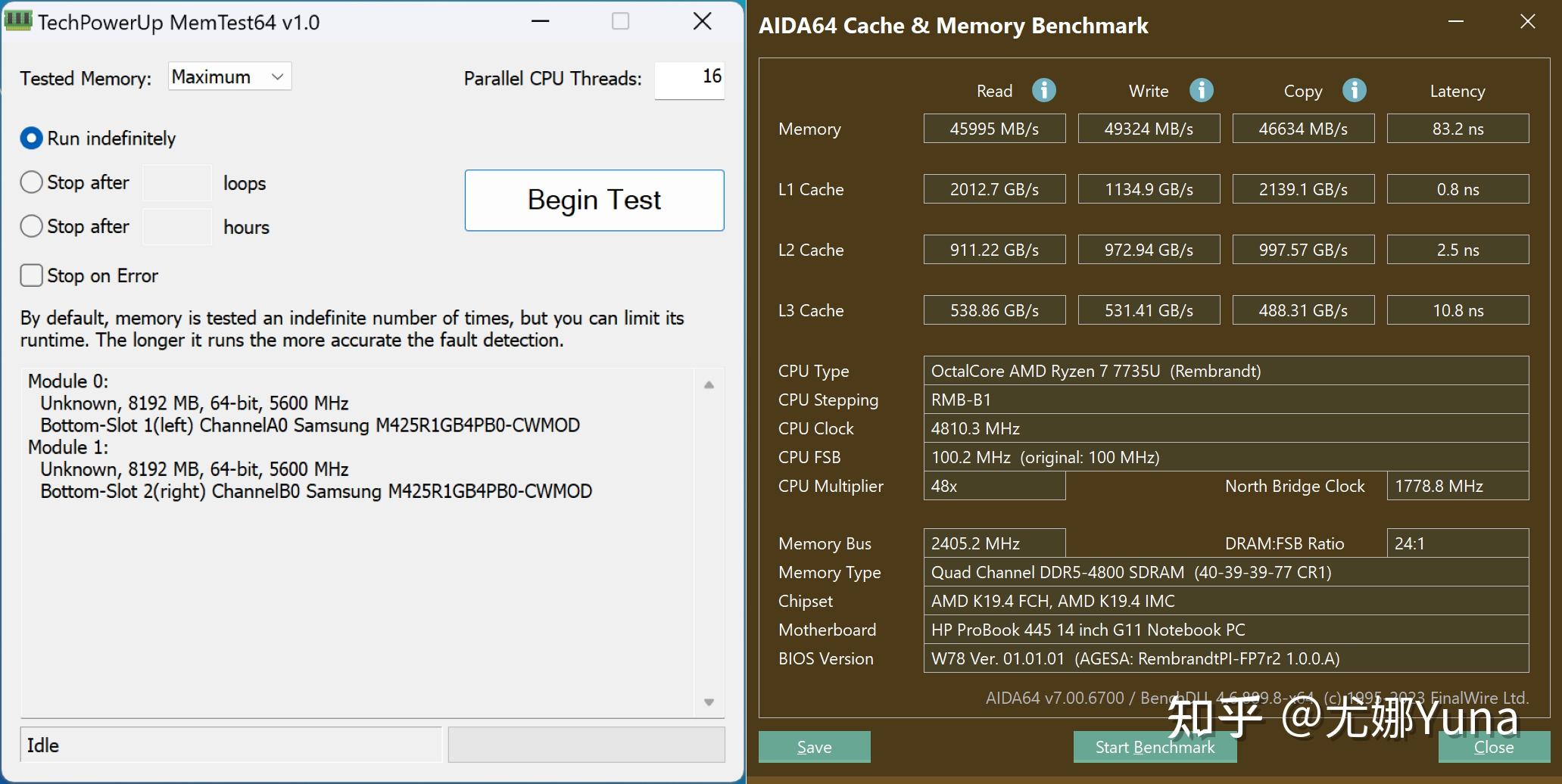Image resolution: width=1562 pixels, height=784 pixels.
Task: Click the L2 Cache Copy value 997.57 GB/s
Action: [1303, 250]
